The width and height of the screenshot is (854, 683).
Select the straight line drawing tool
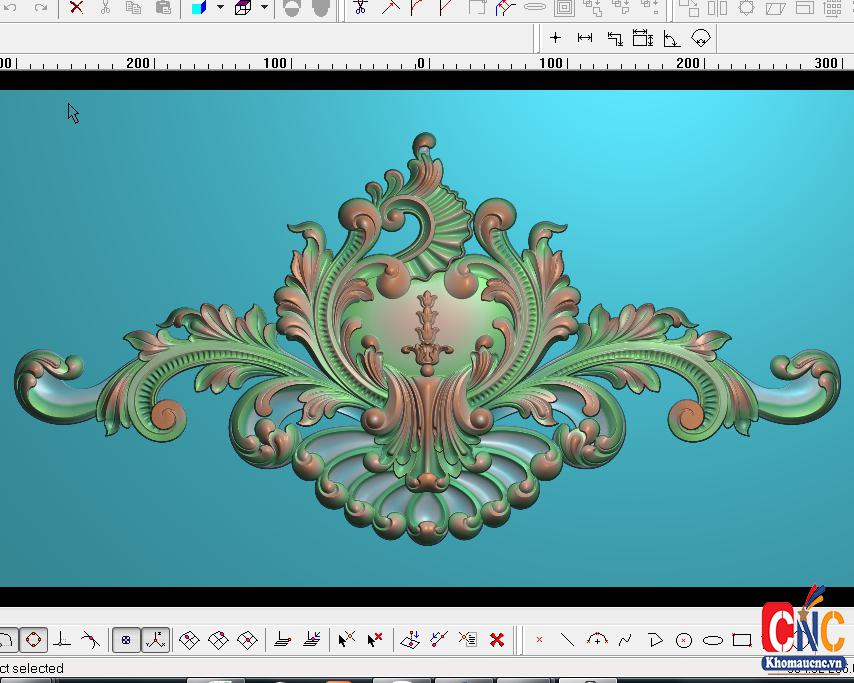[x=567, y=640]
